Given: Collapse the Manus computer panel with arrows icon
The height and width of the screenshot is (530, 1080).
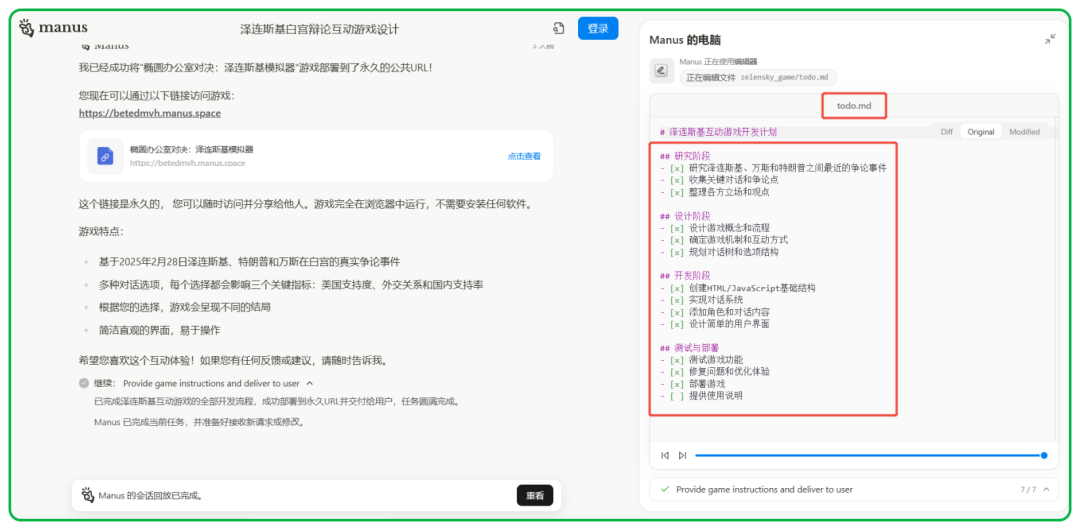Looking at the screenshot, I should 1050,39.
